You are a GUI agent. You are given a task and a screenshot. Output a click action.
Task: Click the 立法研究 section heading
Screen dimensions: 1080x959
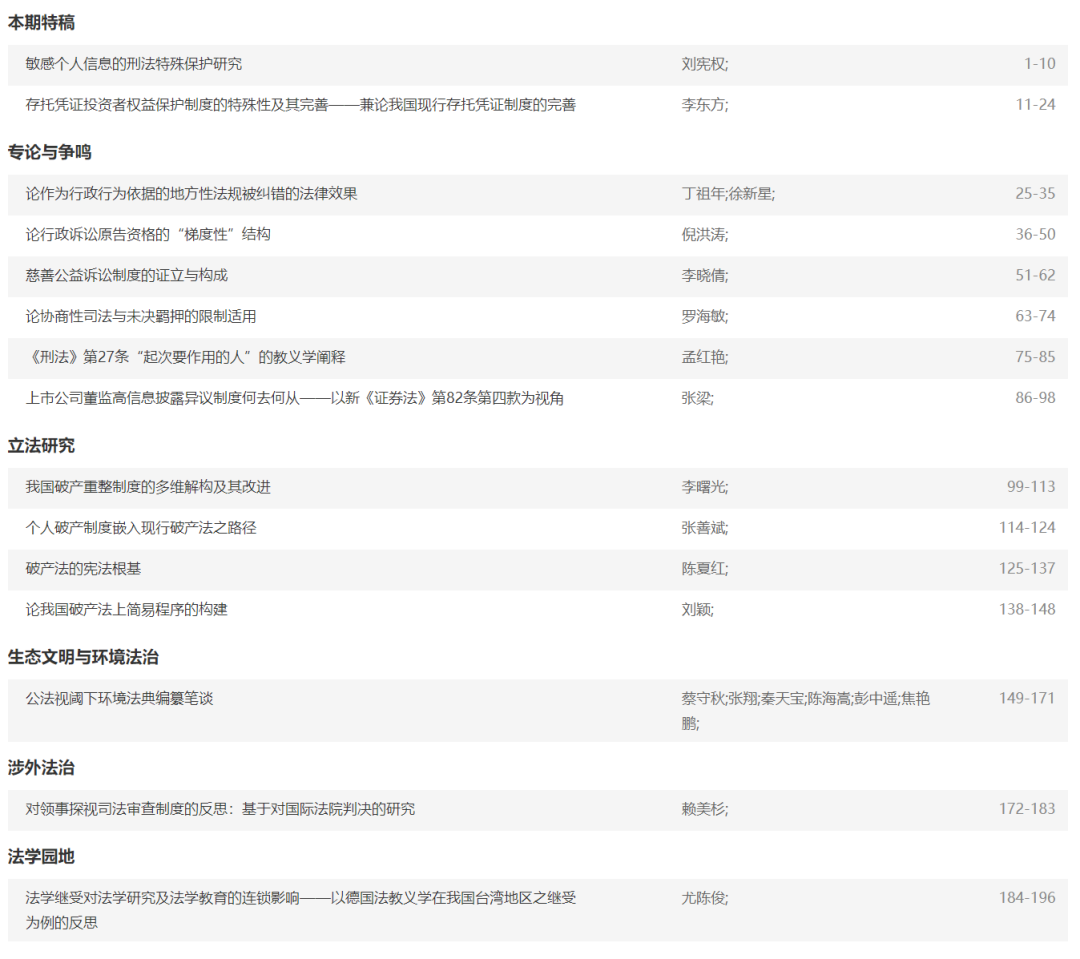point(41,446)
